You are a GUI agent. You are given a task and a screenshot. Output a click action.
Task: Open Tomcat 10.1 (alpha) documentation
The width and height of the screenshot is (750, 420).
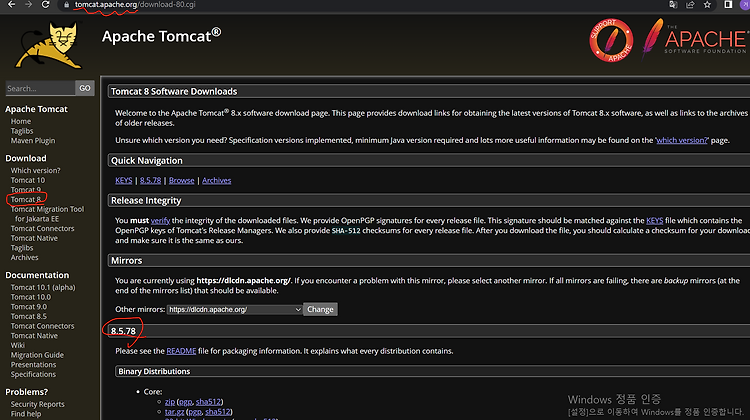(x=43, y=287)
